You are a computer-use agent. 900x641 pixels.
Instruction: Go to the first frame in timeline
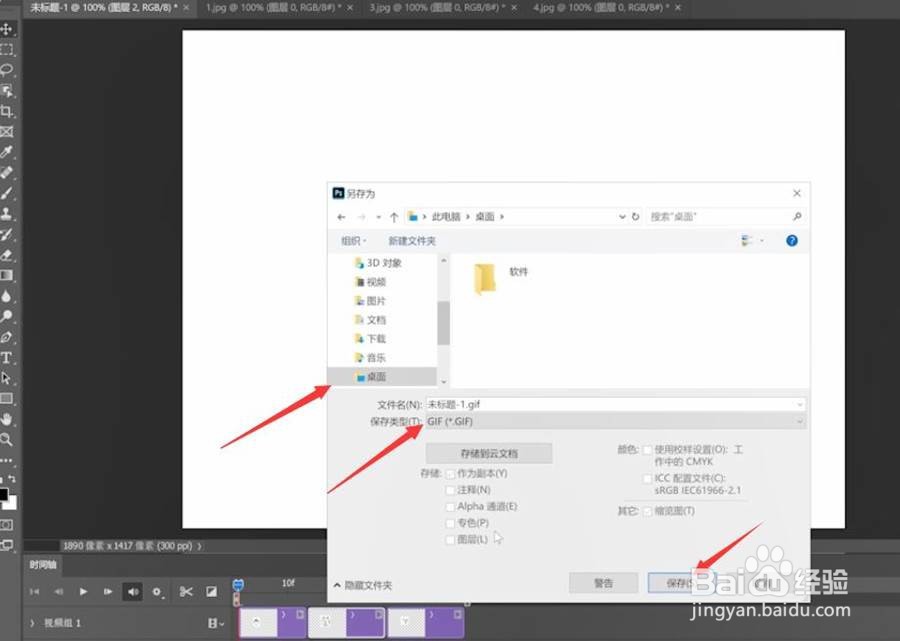click(34, 592)
